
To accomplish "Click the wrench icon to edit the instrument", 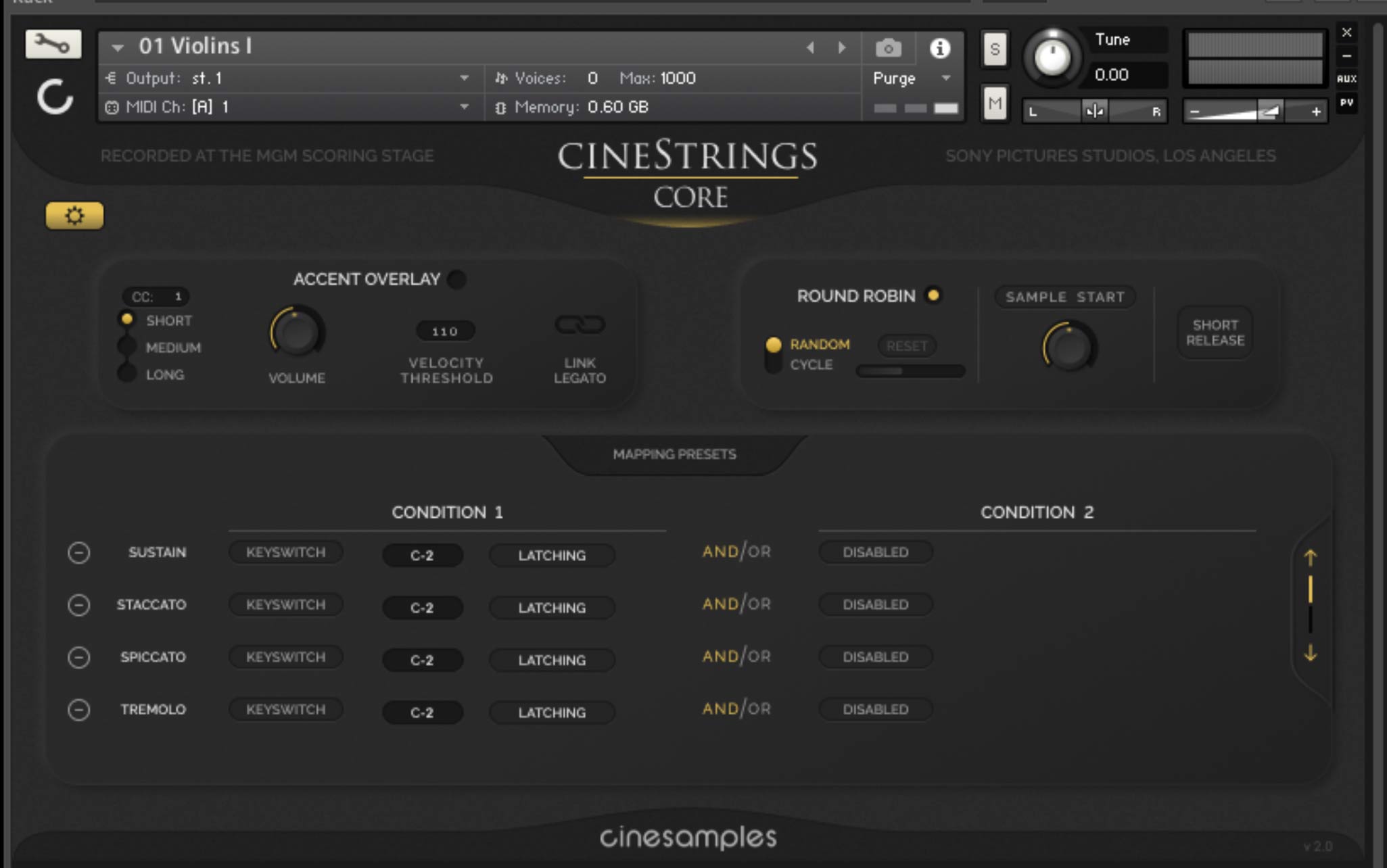I will (x=53, y=44).
